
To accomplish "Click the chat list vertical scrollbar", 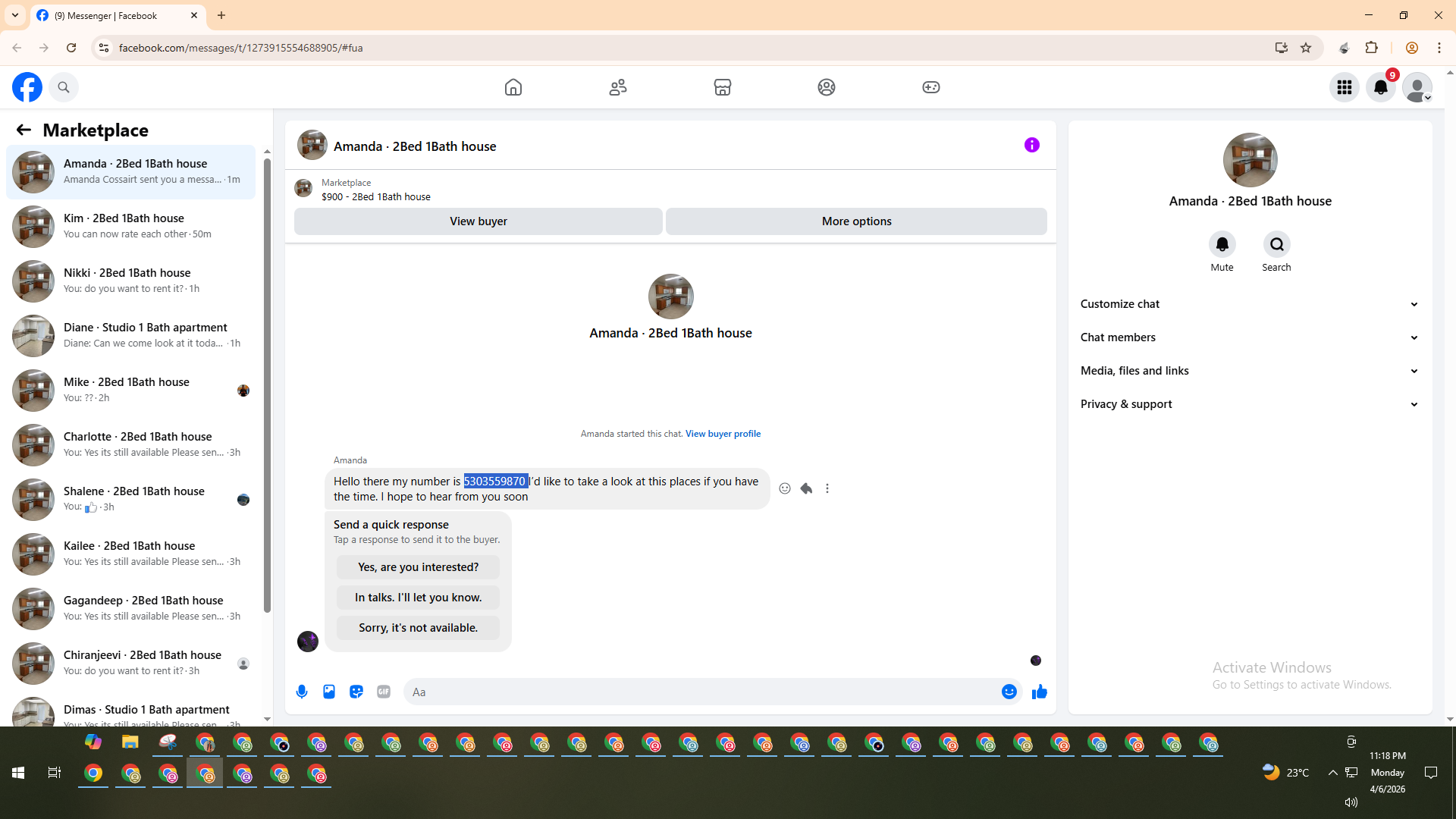I will 267,385.
